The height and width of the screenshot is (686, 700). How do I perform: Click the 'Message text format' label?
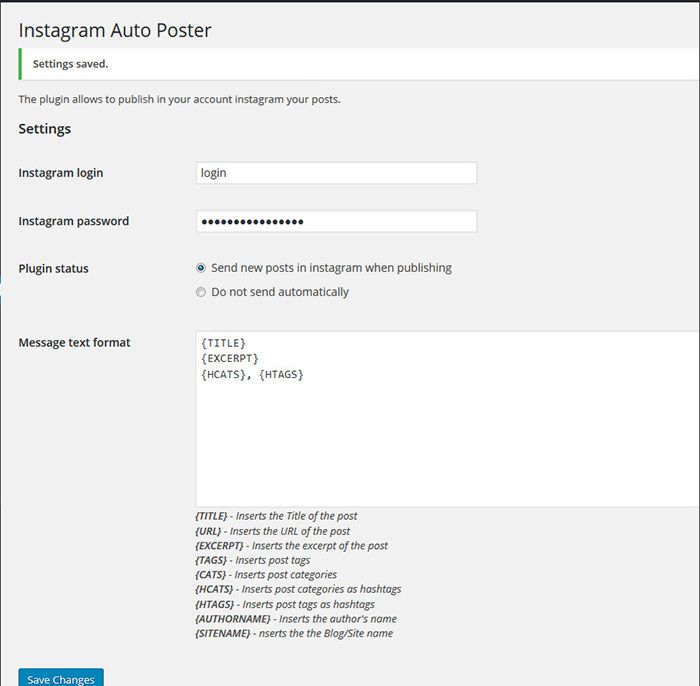(x=75, y=342)
